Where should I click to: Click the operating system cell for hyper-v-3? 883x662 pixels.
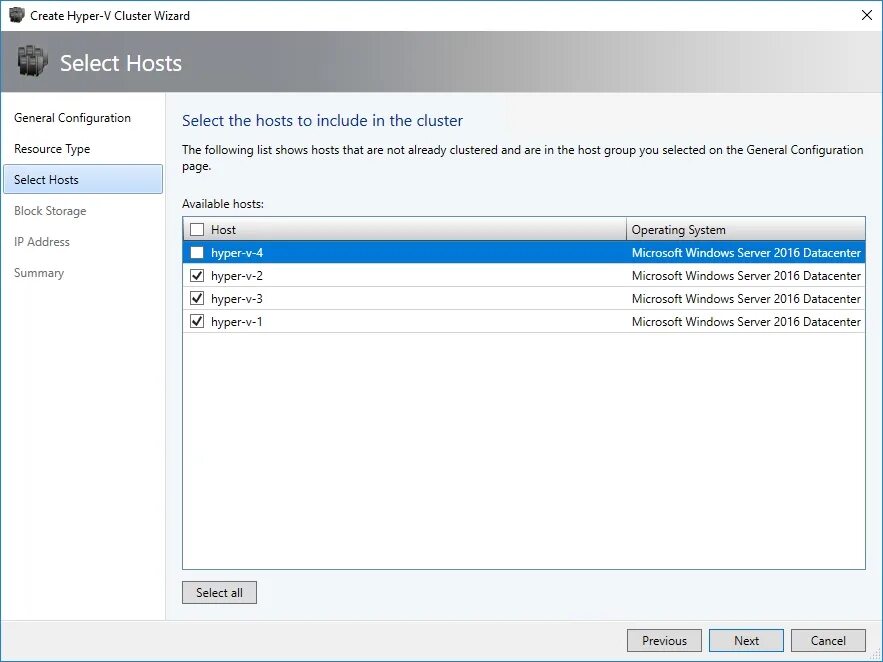(x=746, y=299)
